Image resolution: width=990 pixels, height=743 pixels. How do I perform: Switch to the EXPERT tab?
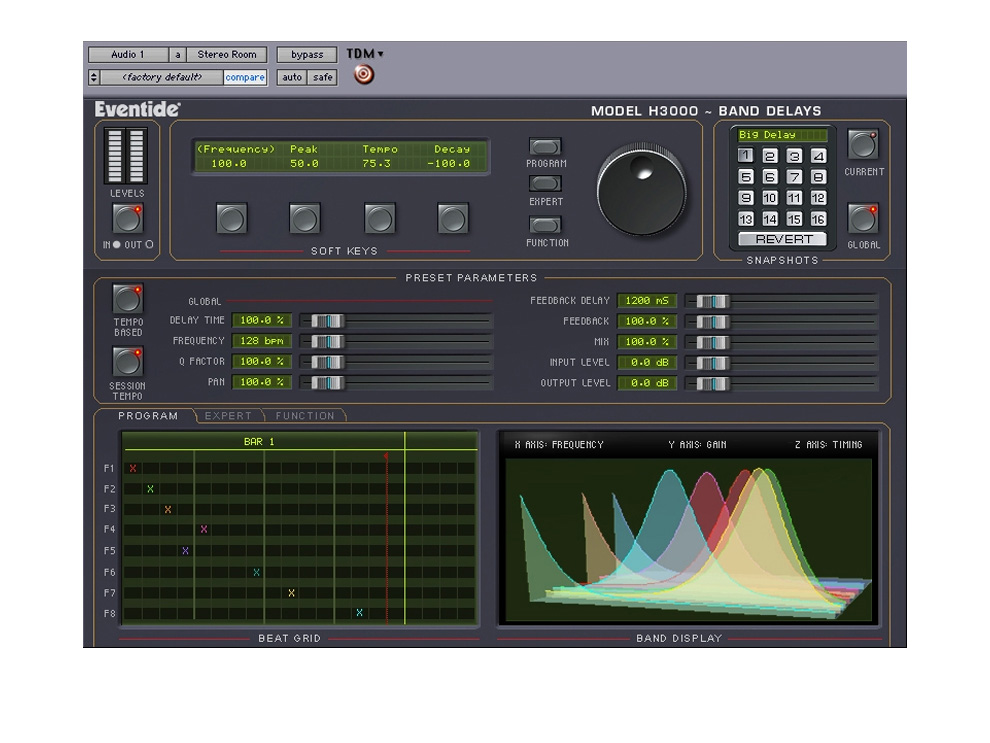pos(228,416)
